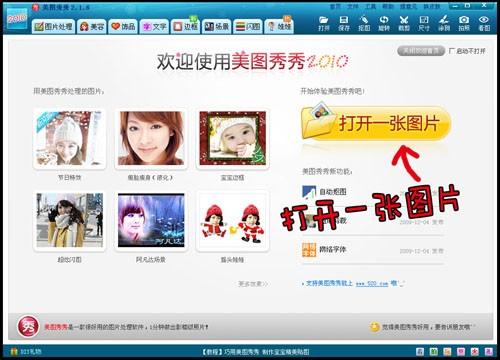Open the 摇头娃娃 Santa dolls thumbnail
Image resolution: width=500 pixels, height=360 pixels.
(x=232, y=220)
